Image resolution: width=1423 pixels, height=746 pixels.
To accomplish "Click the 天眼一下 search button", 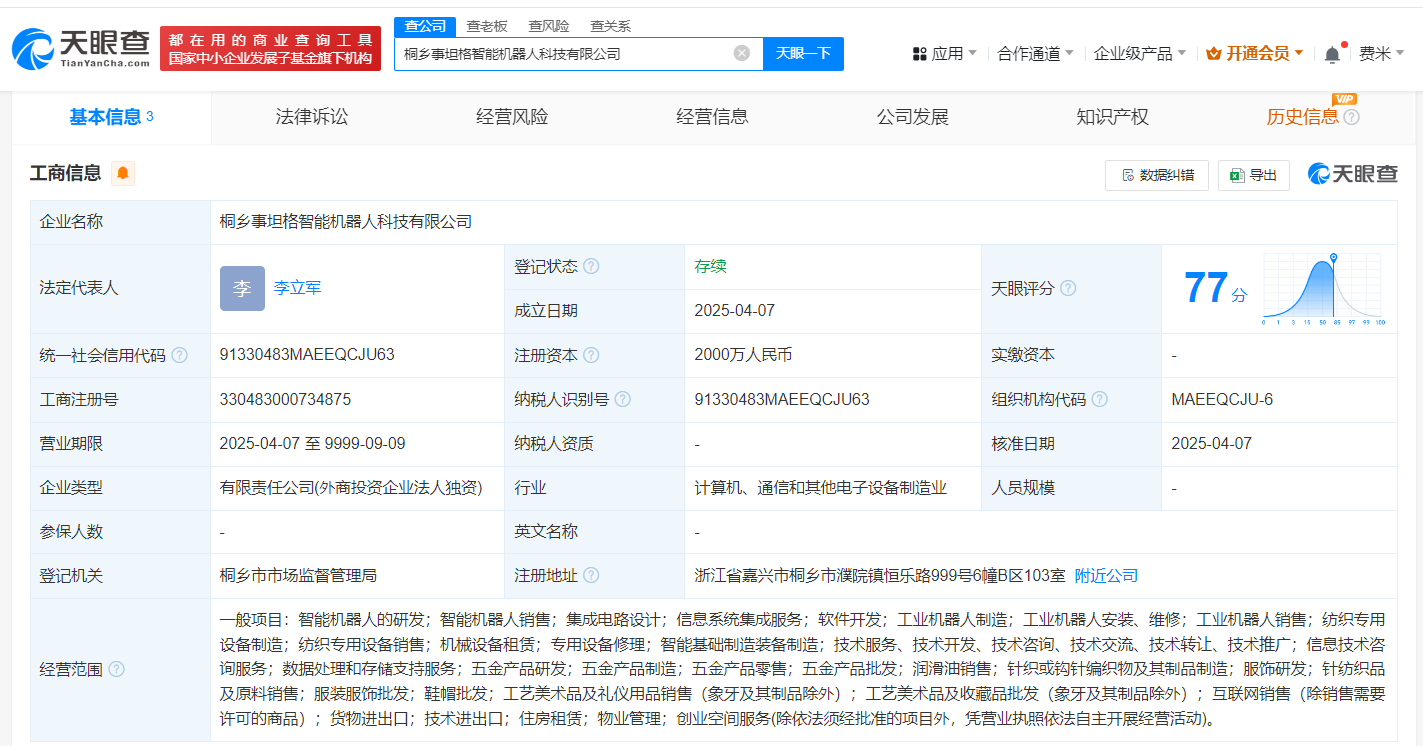I will pos(803,53).
